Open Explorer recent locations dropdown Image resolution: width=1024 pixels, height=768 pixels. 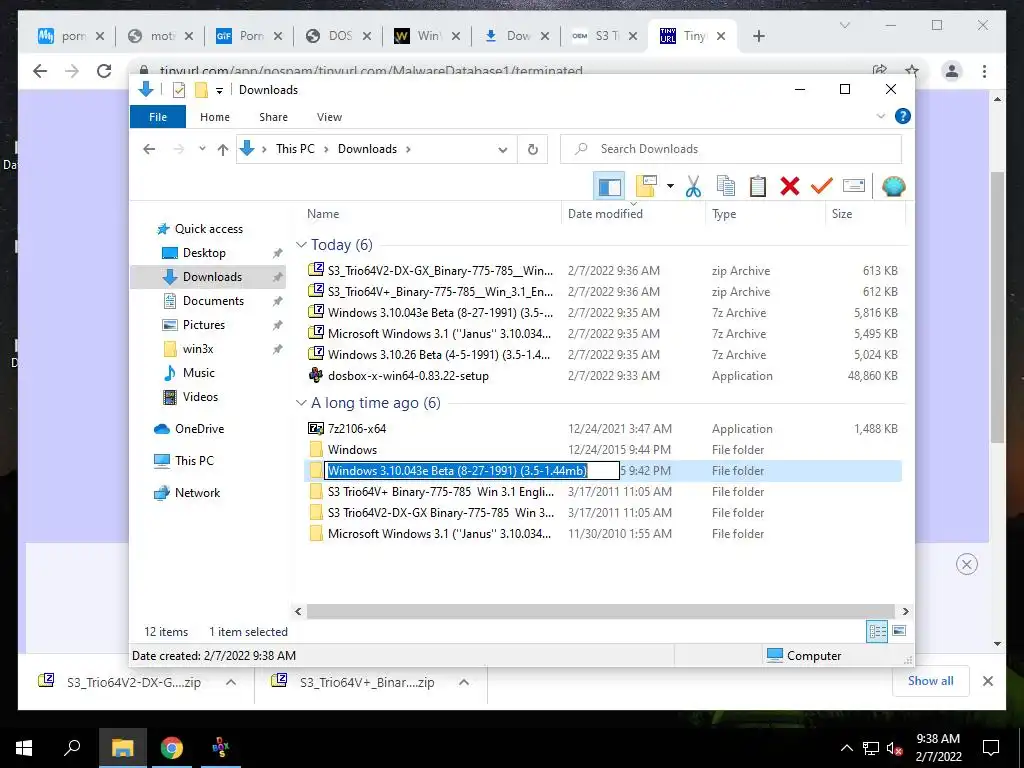pyautogui.click(x=202, y=149)
